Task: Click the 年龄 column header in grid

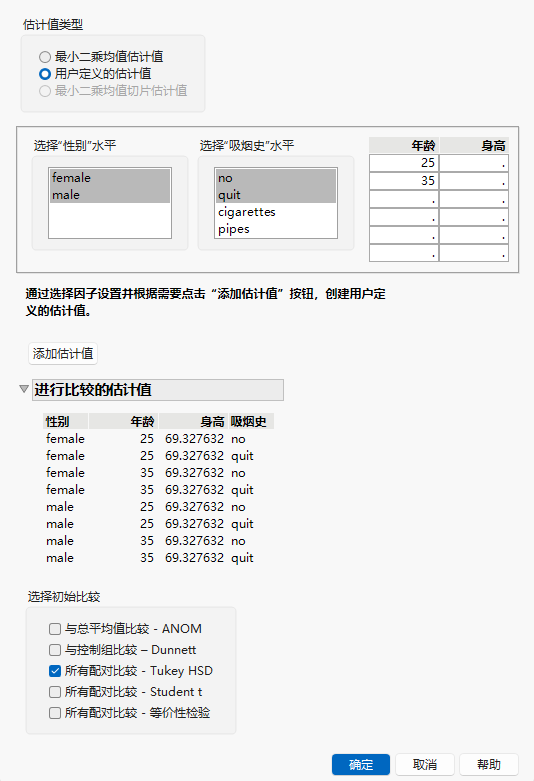Action: coord(404,145)
